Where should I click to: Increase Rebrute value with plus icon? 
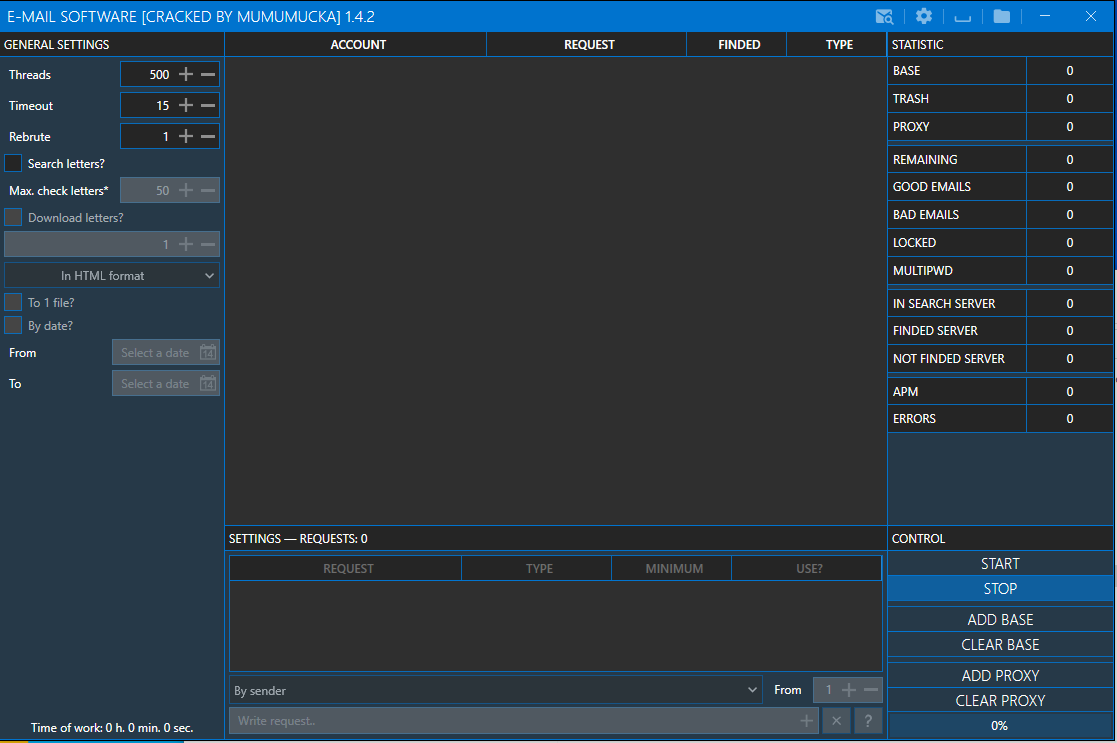[x=186, y=137]
